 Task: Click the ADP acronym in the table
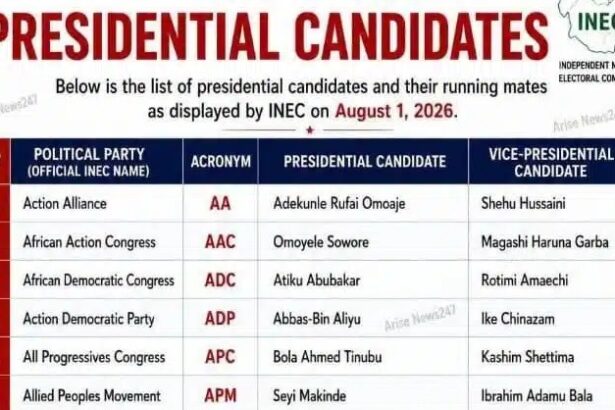click(x=220, y=319)
